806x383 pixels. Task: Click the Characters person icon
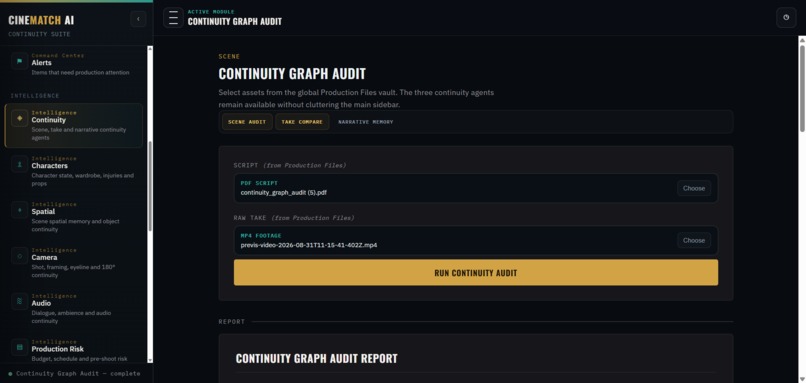20,164
